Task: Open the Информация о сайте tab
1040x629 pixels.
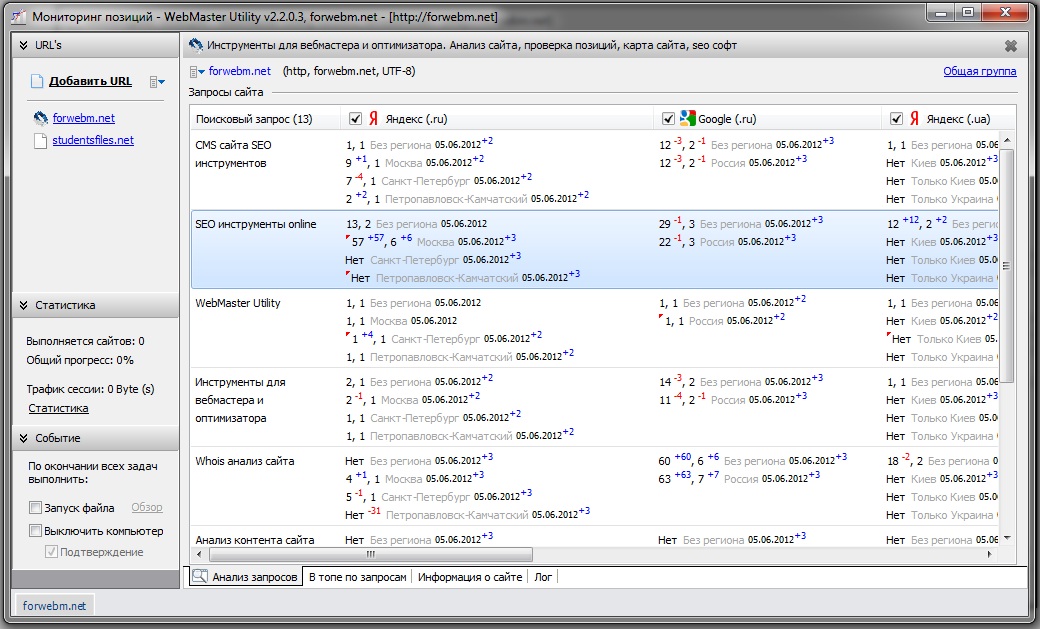Action: coord(470,577)
